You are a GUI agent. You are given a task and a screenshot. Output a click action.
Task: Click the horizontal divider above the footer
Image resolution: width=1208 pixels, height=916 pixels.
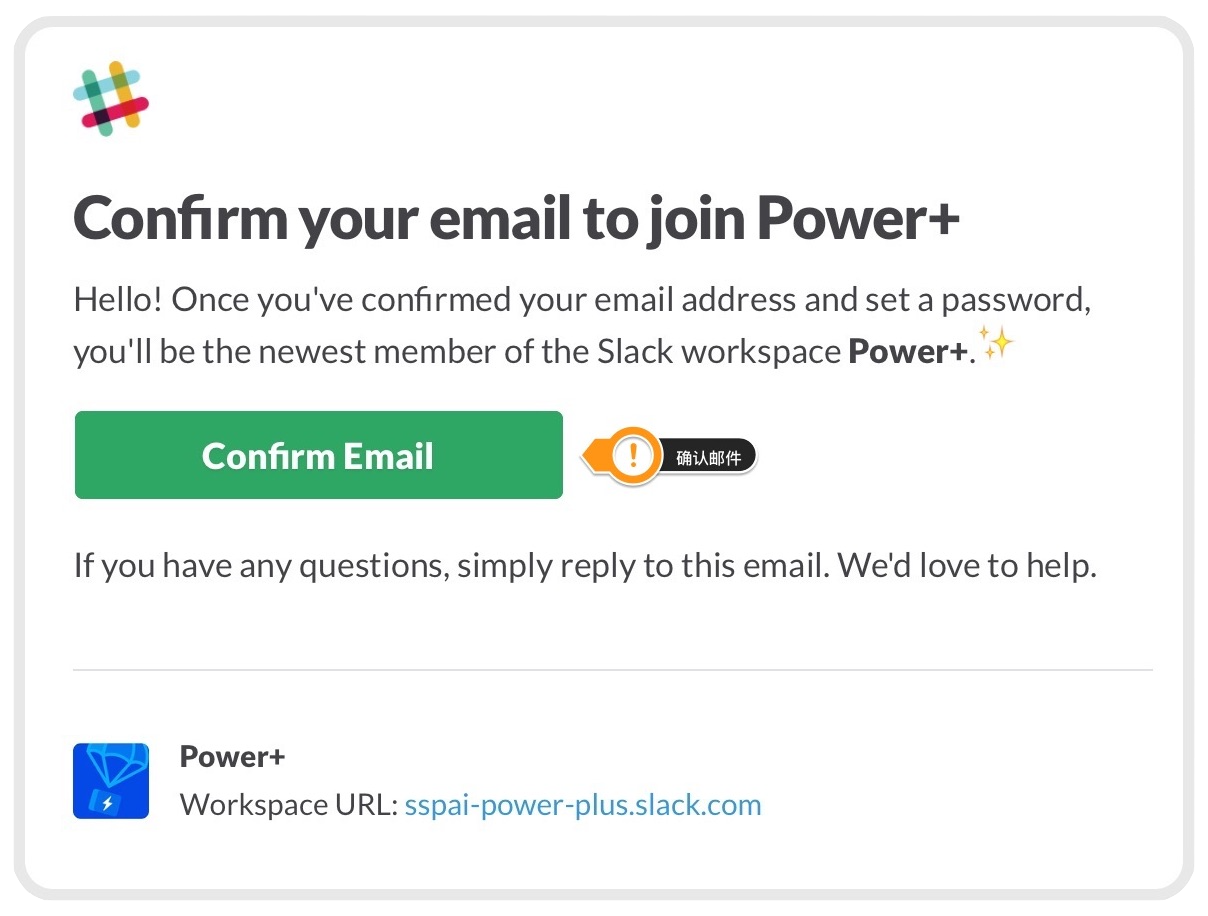click(x=612, y=669)
